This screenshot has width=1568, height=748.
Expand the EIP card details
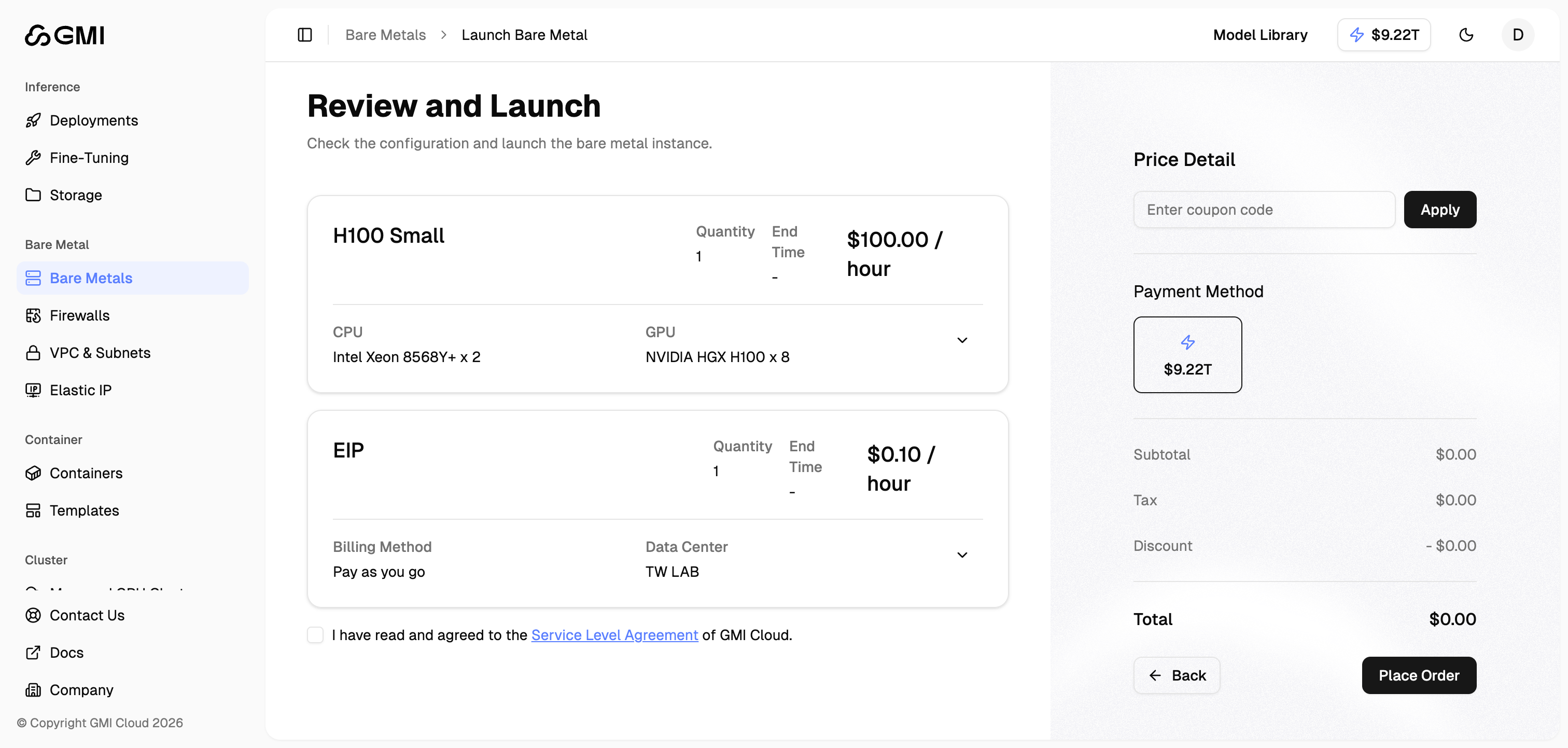point(962,555)
